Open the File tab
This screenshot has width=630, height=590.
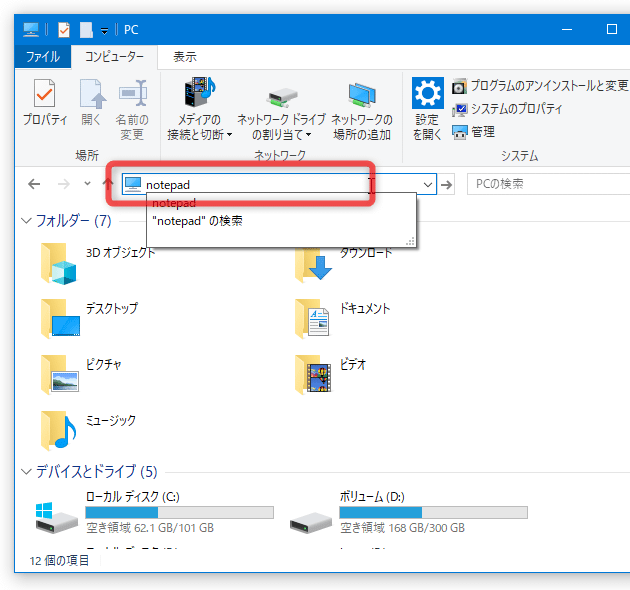[43, 57]
